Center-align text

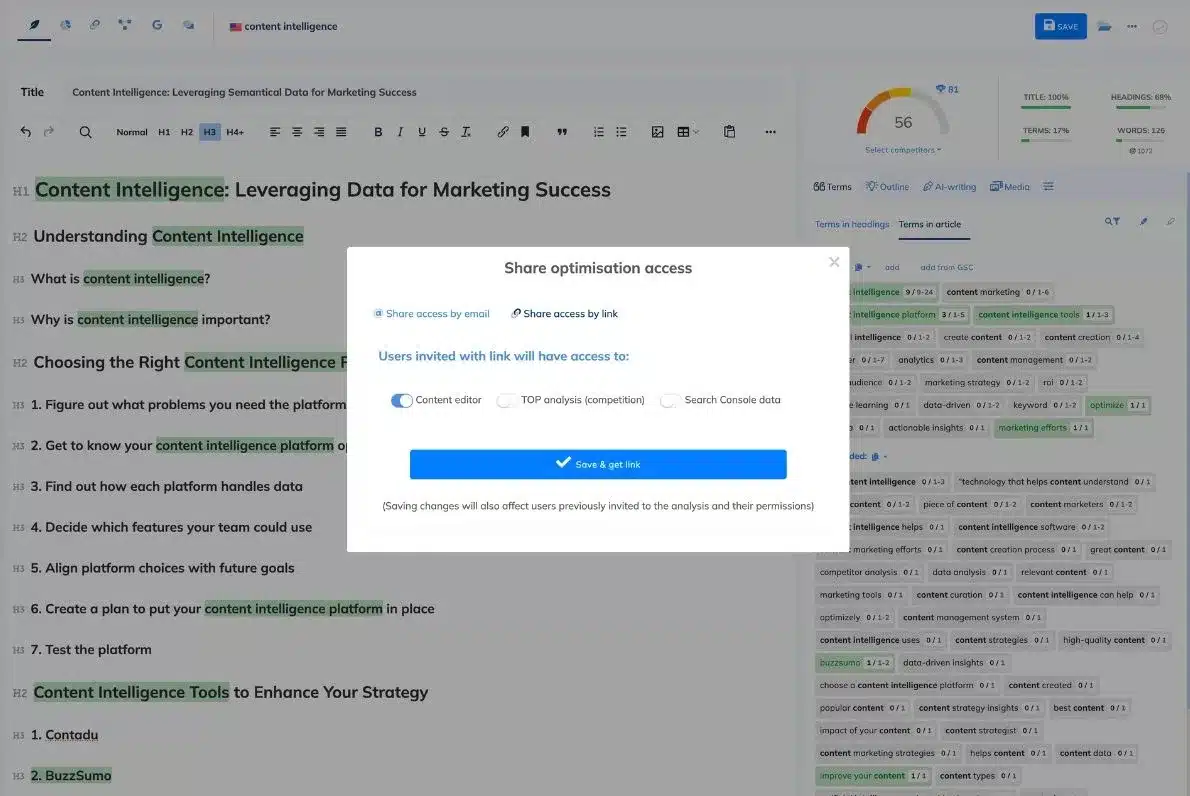coord(297,132)
